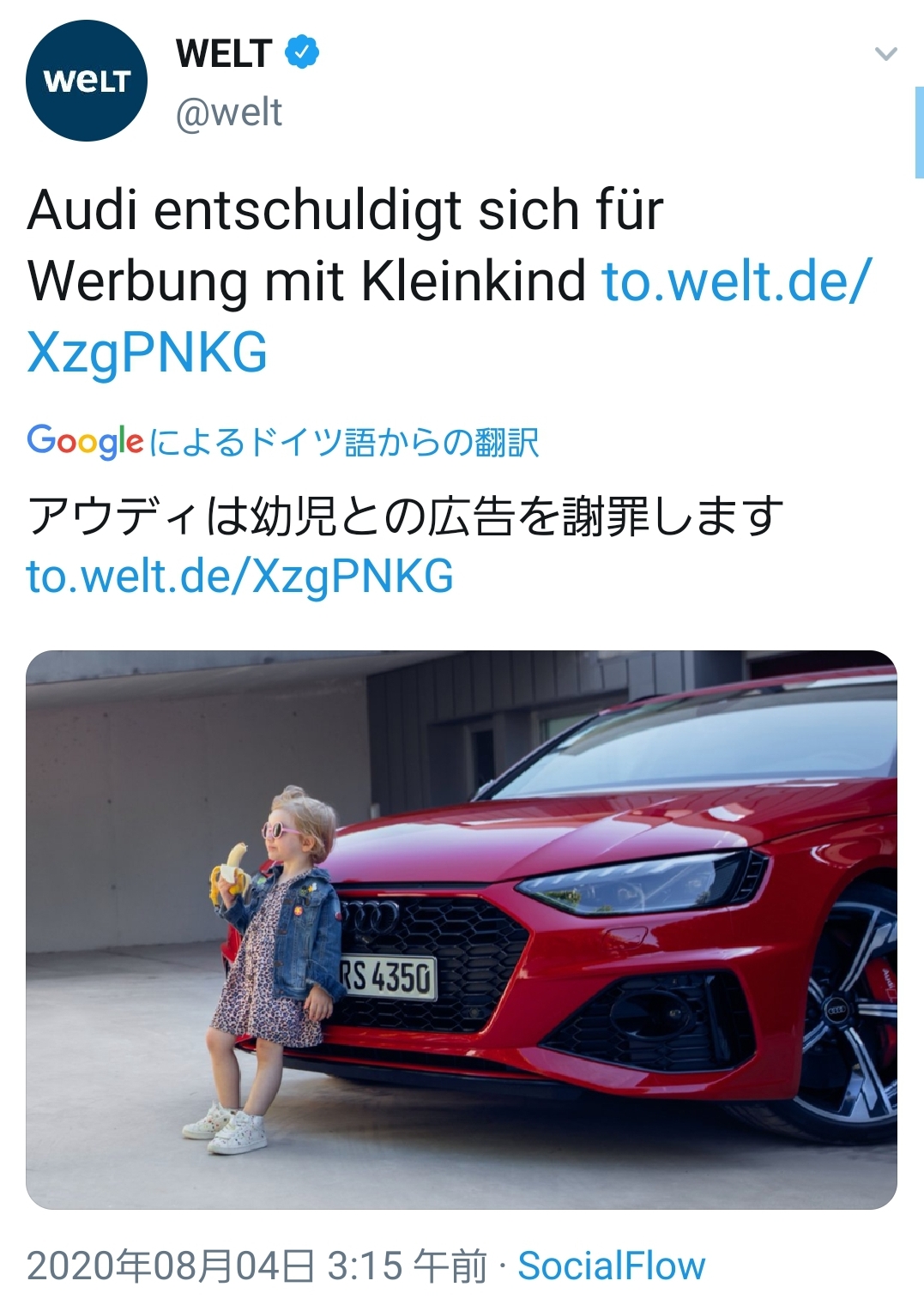Click the によるドイツ語からの翻訳 translation label
Screen dimensions: 924x1299
pyautogui.click(x=344, y=443)
